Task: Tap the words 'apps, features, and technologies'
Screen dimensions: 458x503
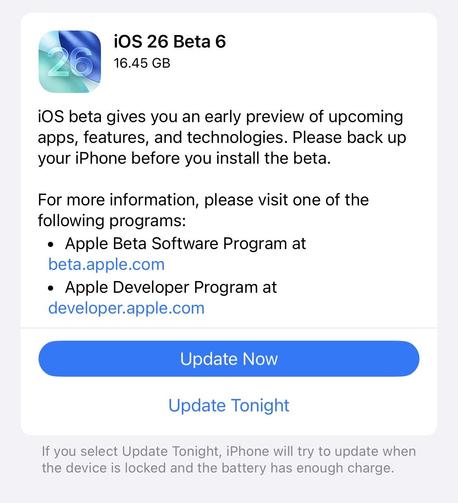Action: (x=162, y=138)
